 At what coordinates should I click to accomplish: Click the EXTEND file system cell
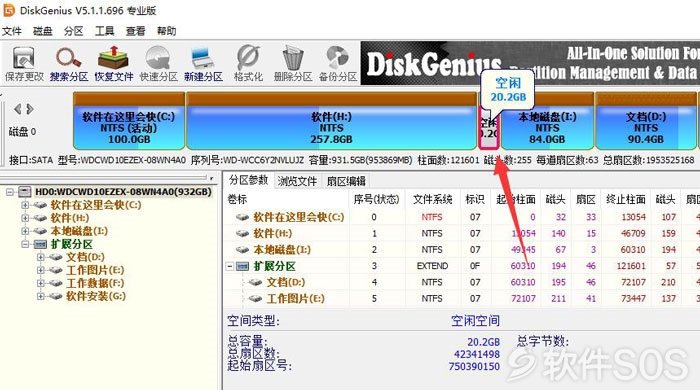432,266
